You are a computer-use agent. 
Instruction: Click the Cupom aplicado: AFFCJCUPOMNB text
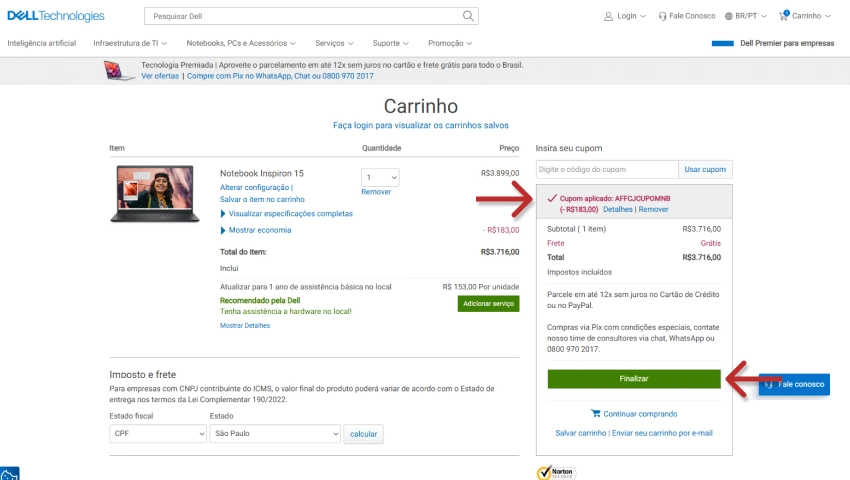click(615, 199)
